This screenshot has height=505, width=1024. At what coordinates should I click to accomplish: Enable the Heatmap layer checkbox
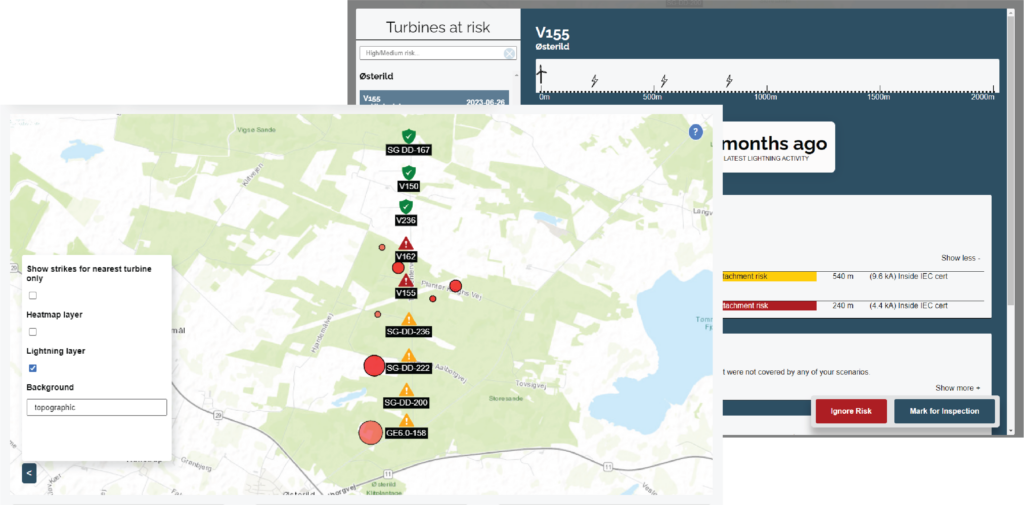click(x=33, y=331)
